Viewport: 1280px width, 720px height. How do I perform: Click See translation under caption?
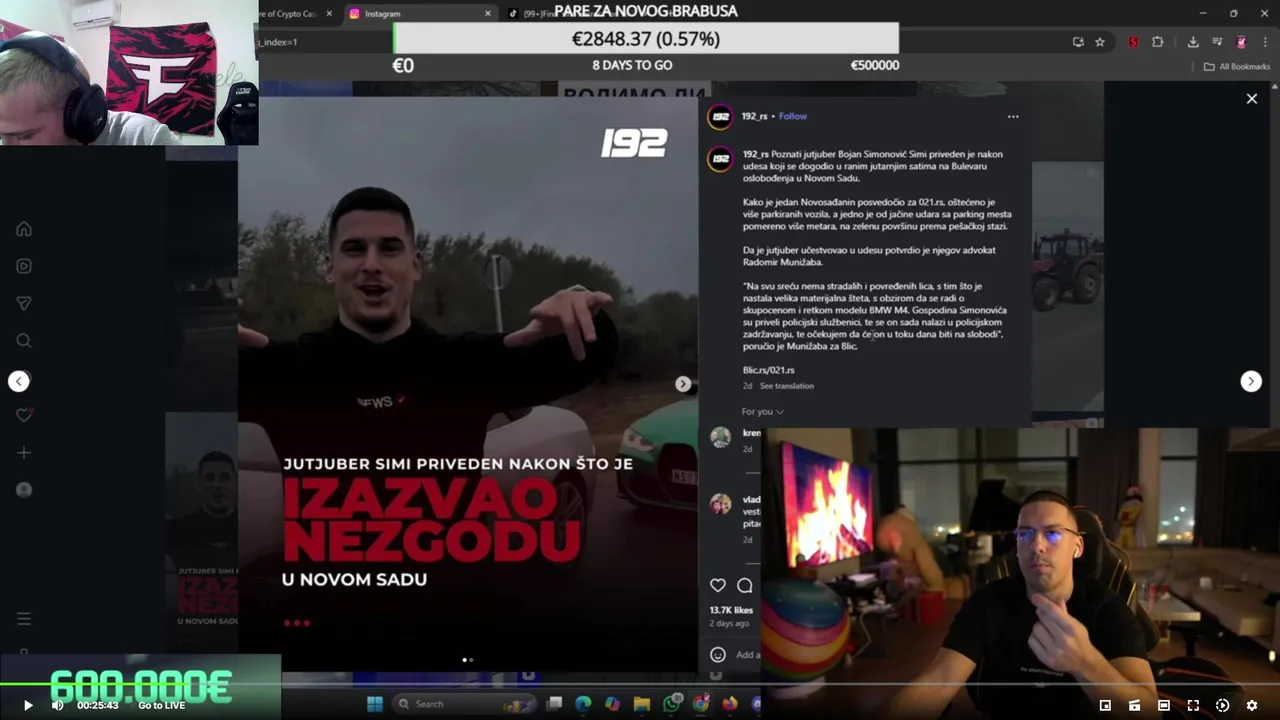point(786,386)
